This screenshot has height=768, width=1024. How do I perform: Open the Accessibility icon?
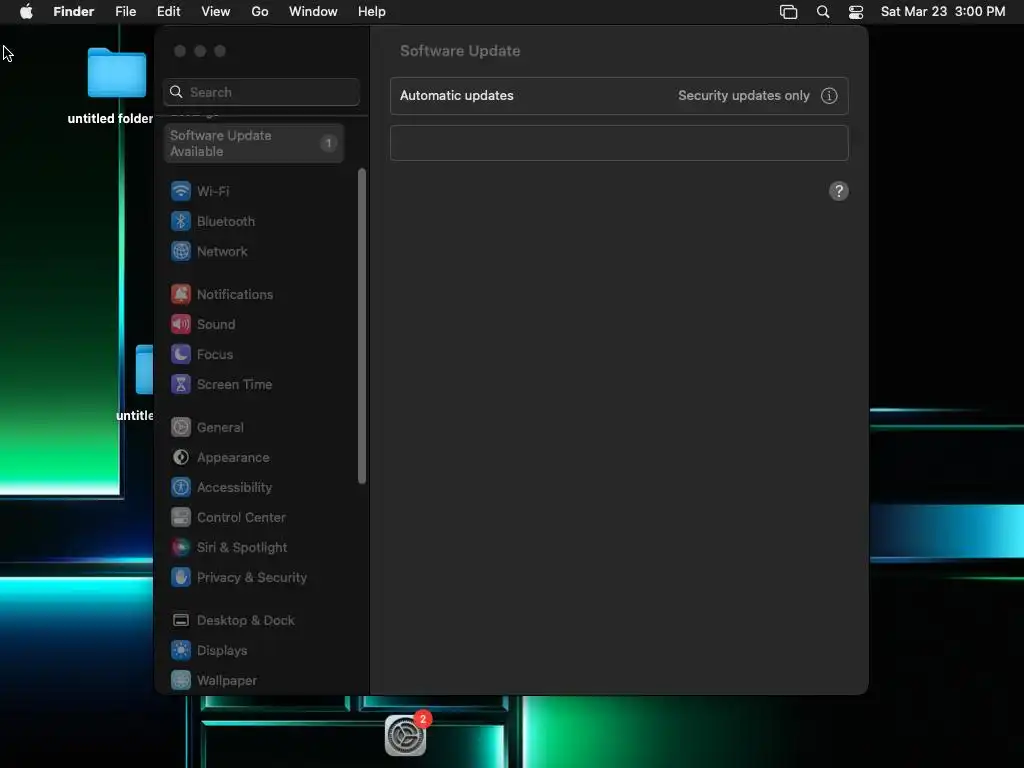click(181, 487)
